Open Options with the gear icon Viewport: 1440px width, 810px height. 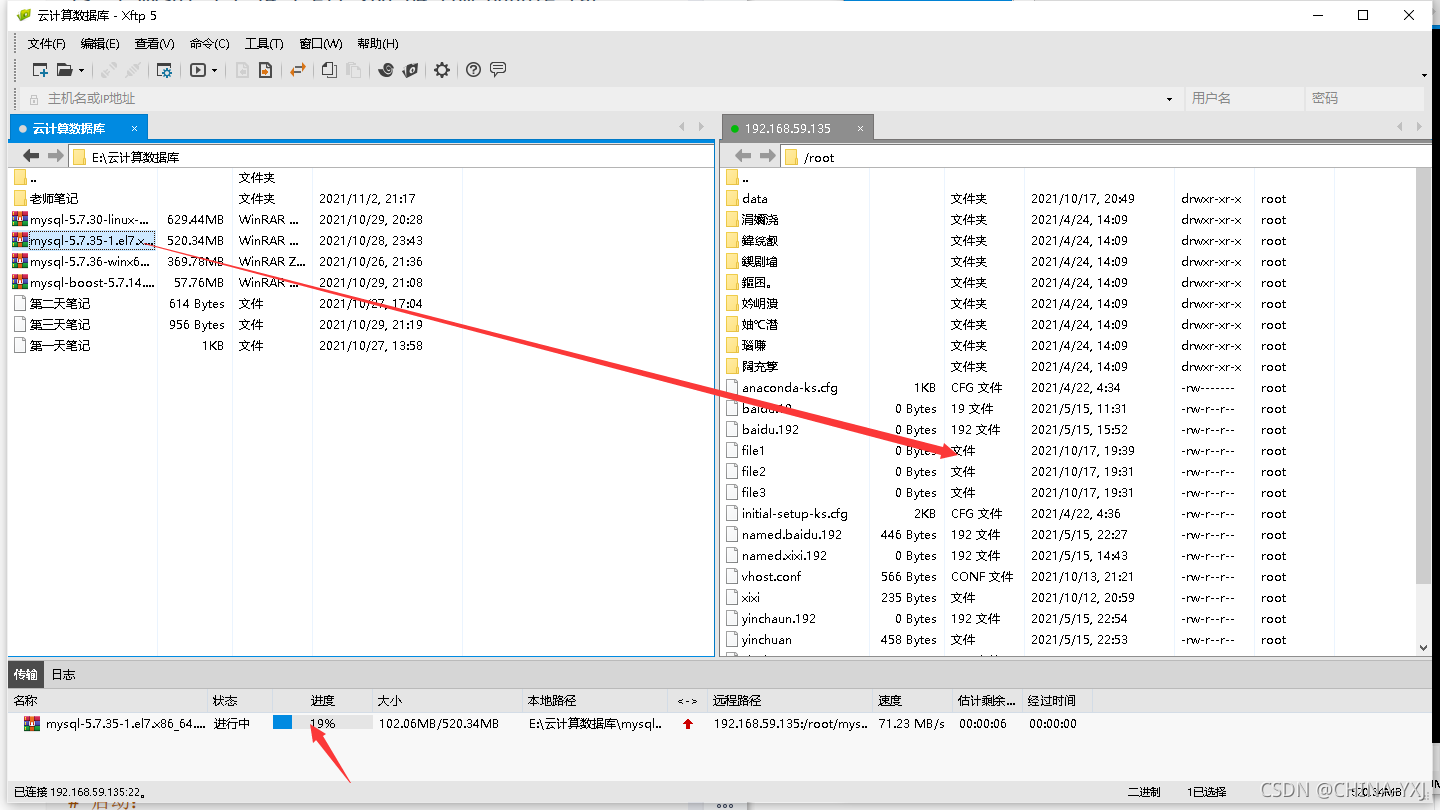click(x=441, y=70)
